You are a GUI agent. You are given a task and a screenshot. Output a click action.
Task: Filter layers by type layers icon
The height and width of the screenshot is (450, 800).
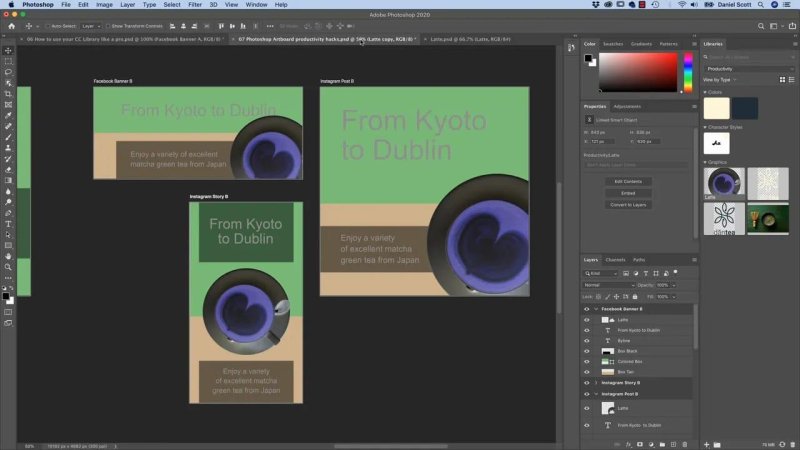pyautogui.click(x=646, y=273)
